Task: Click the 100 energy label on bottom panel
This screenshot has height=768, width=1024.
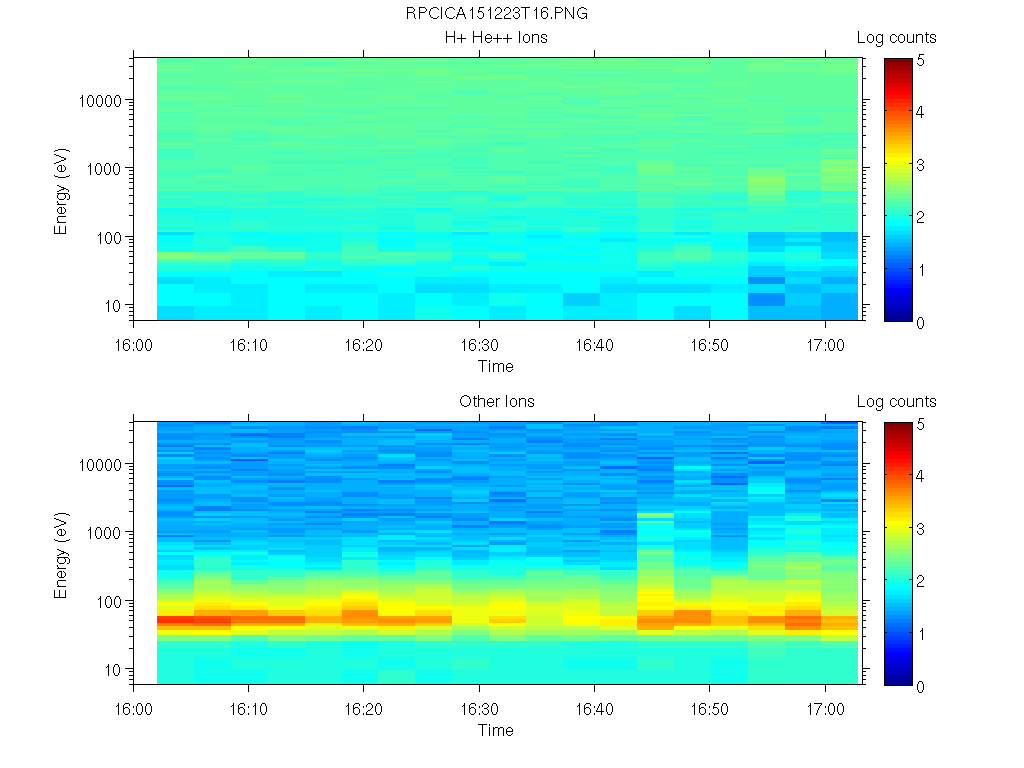Action: pyautogui.click(x=109, y=602)
